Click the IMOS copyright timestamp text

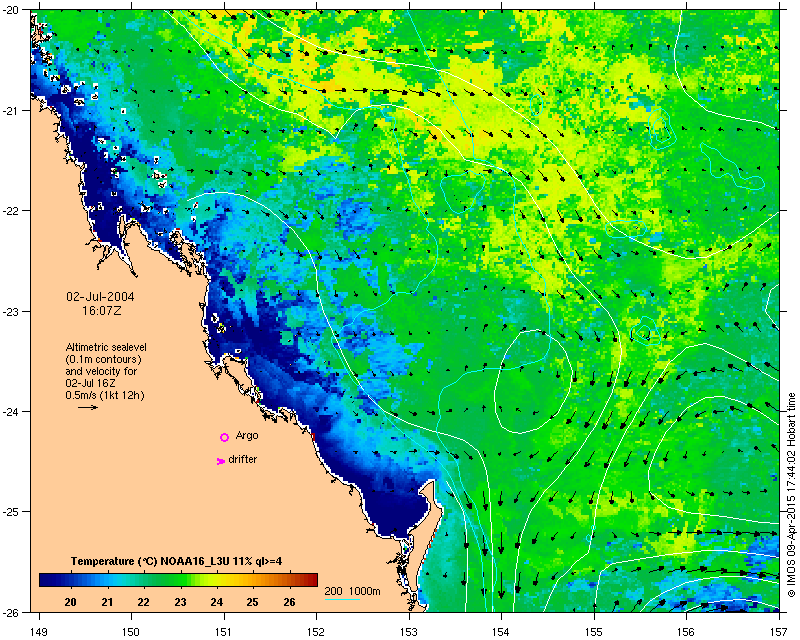tap(792, 495)
